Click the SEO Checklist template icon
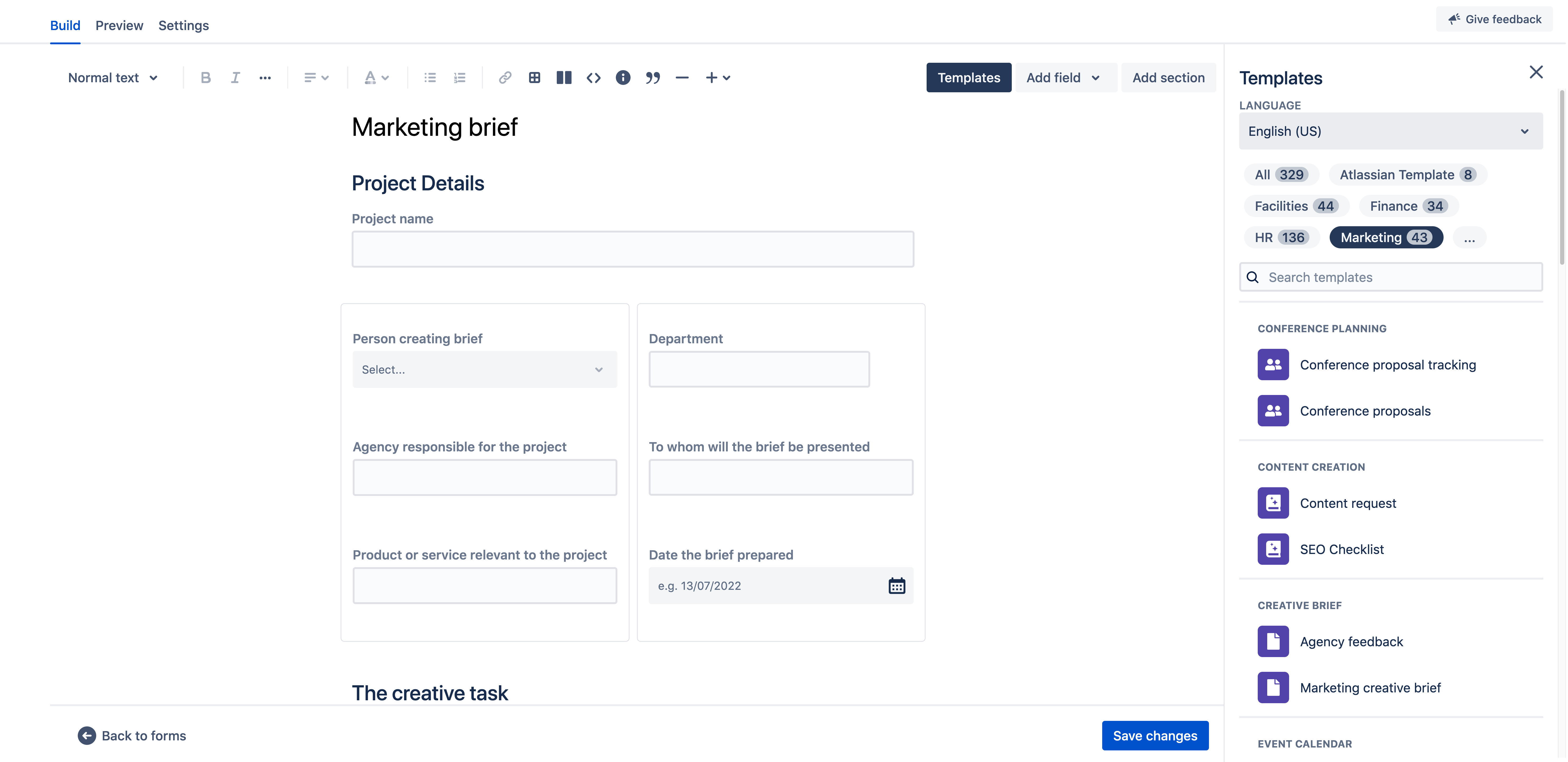Screen dimensions: 1568x762 coord(1273,549)
